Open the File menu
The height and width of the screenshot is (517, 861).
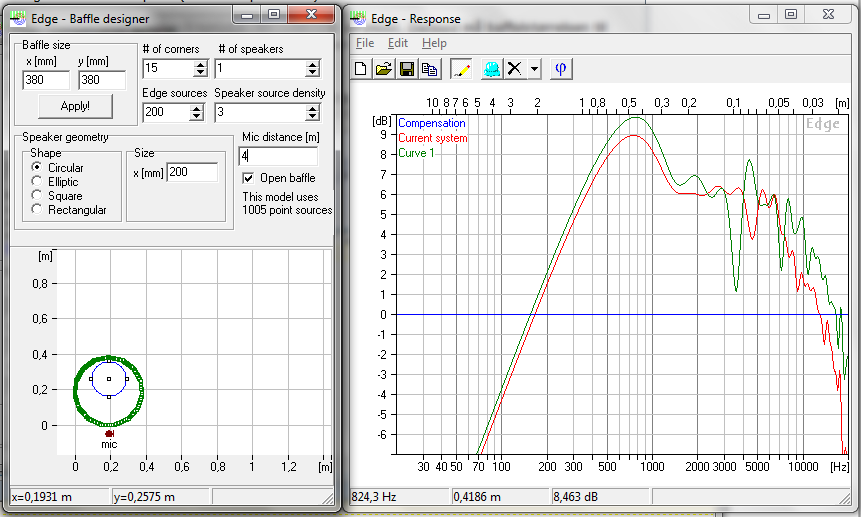pyautogui.click(x=365, y=43)
